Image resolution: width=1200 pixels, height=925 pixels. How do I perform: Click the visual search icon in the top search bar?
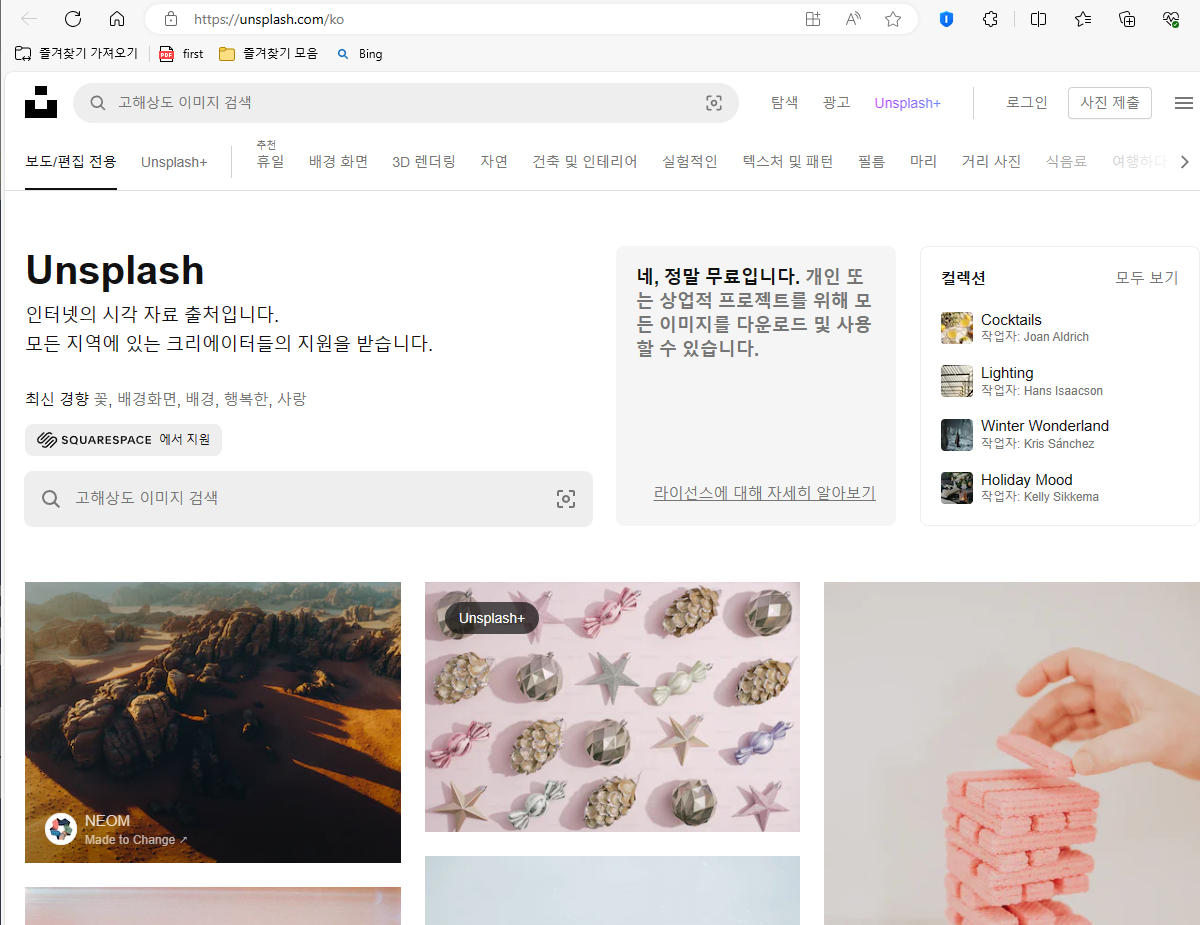click(x=714, y=103)
